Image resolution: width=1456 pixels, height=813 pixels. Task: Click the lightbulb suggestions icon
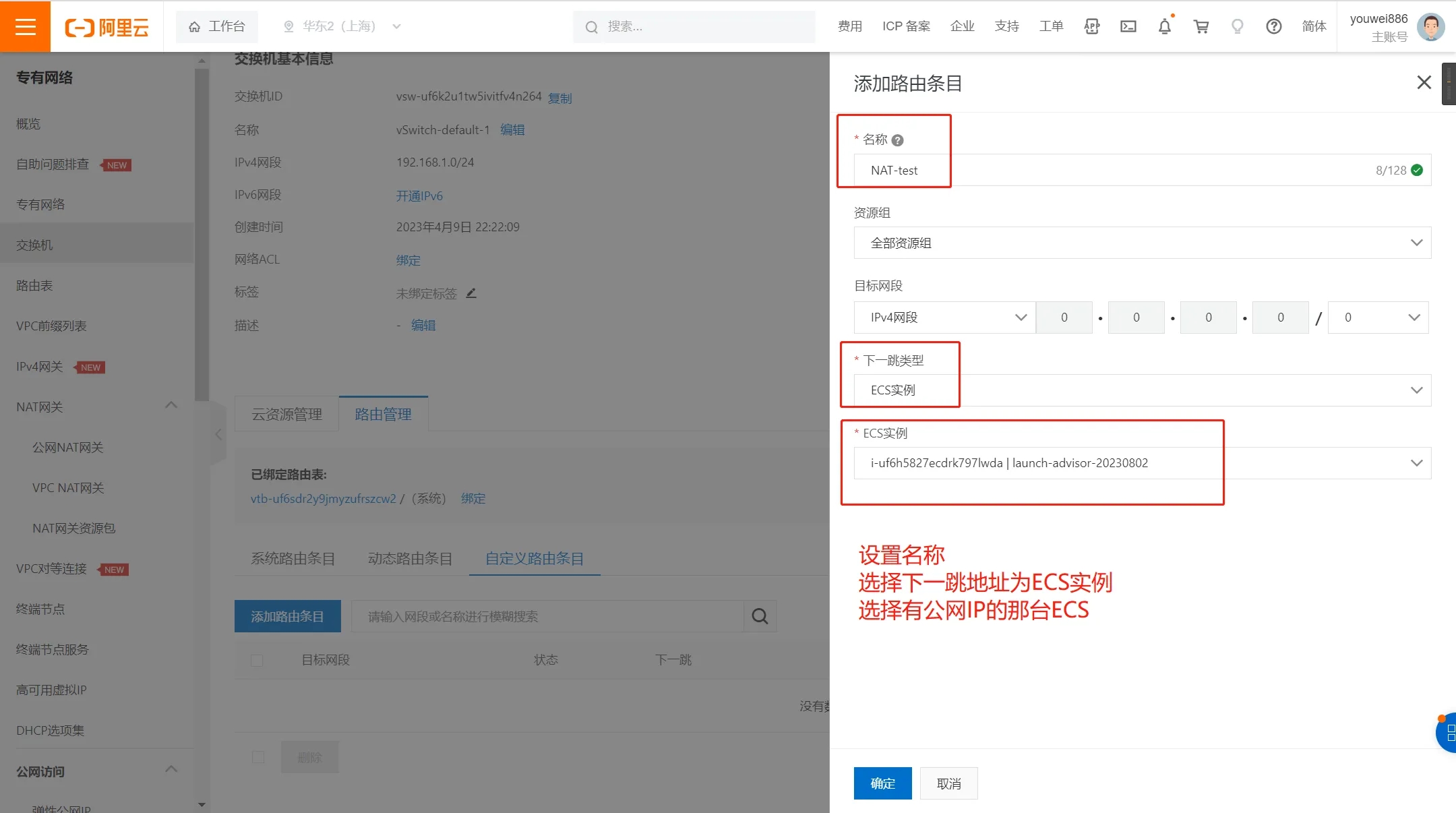1237,26
